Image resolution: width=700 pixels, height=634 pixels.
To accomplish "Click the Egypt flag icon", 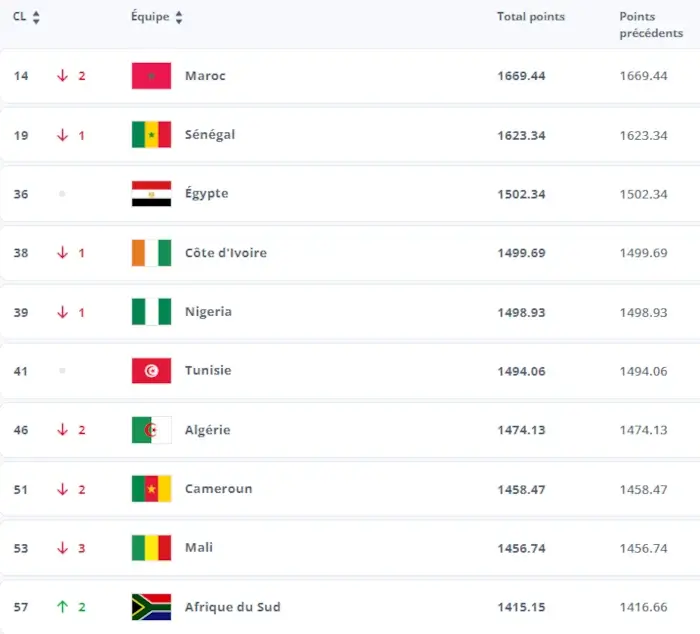I will click(x=151, y=194).
